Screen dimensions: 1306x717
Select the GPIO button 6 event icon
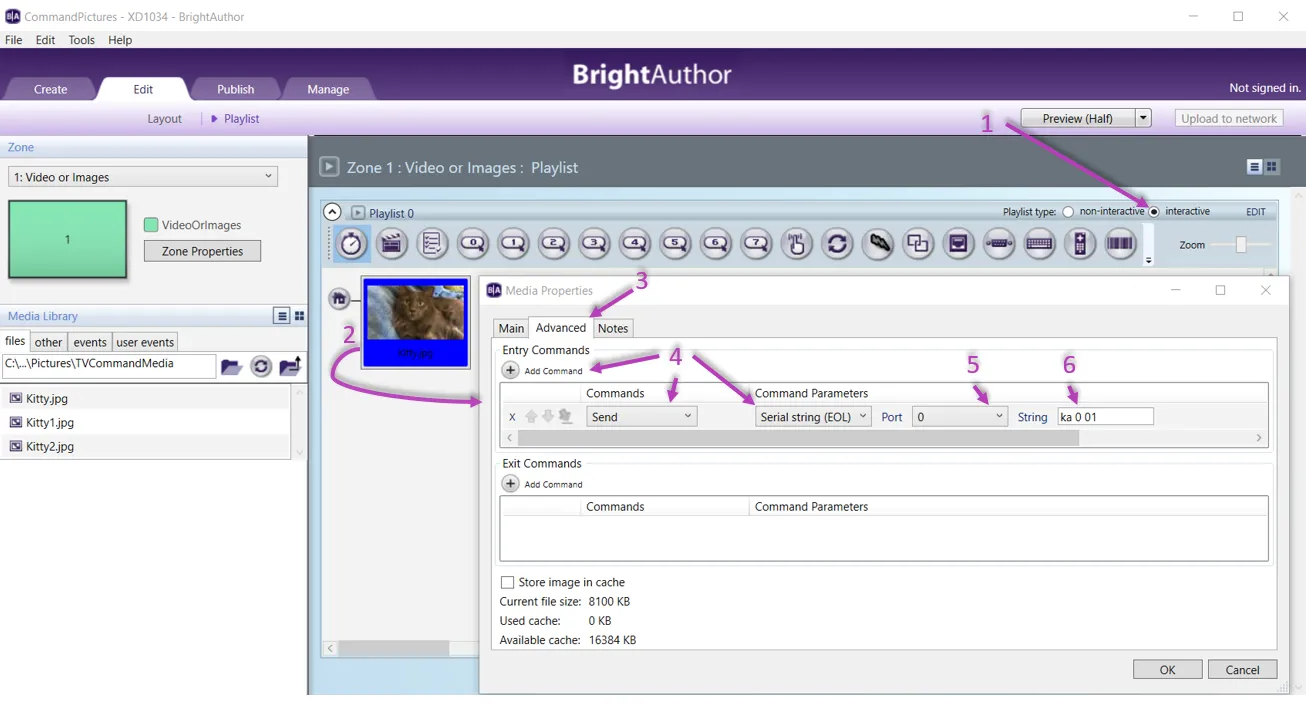pyautogui.click(x=716, y=243)
